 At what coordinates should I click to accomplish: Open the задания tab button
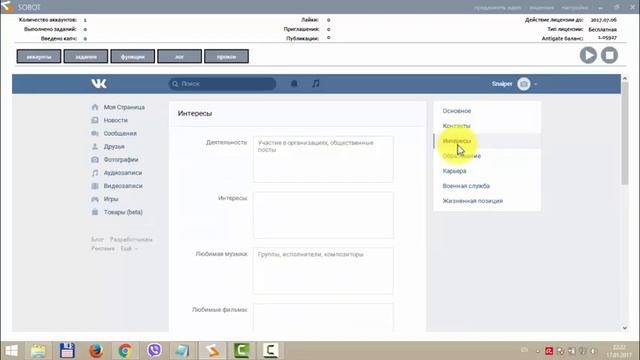pyautogui.click(x=86, y=56)
